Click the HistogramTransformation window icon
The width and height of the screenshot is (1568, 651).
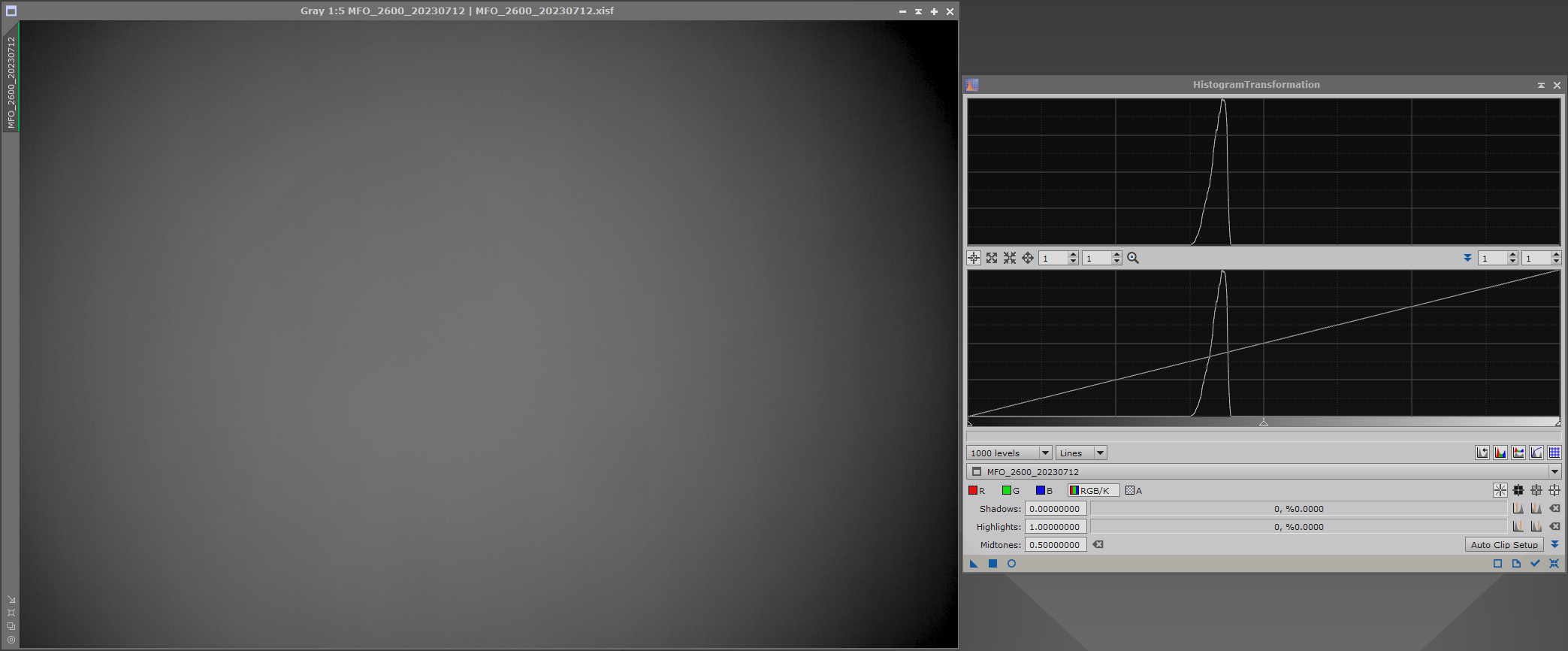coord(972,85)
